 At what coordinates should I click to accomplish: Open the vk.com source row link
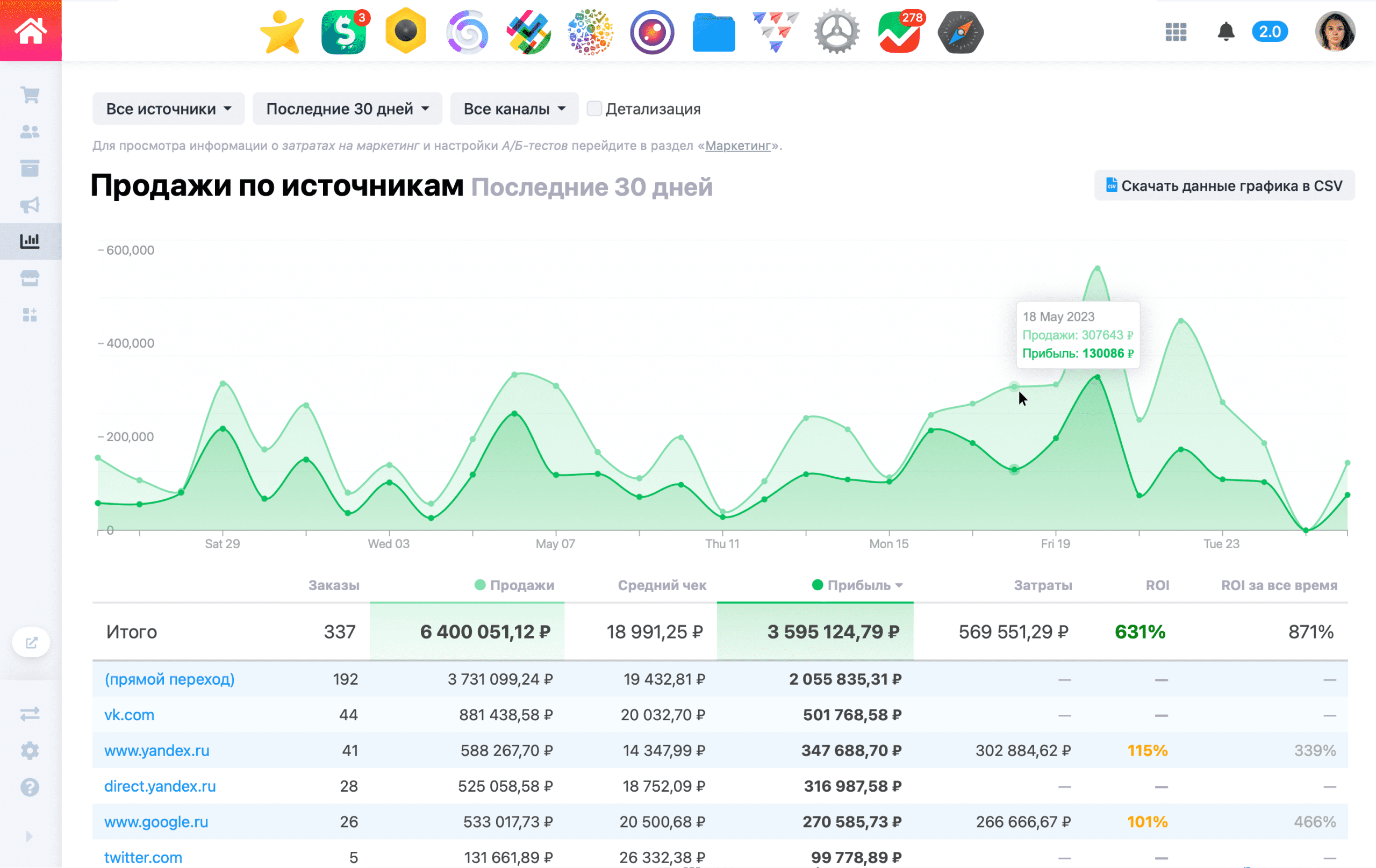point(129,715)
